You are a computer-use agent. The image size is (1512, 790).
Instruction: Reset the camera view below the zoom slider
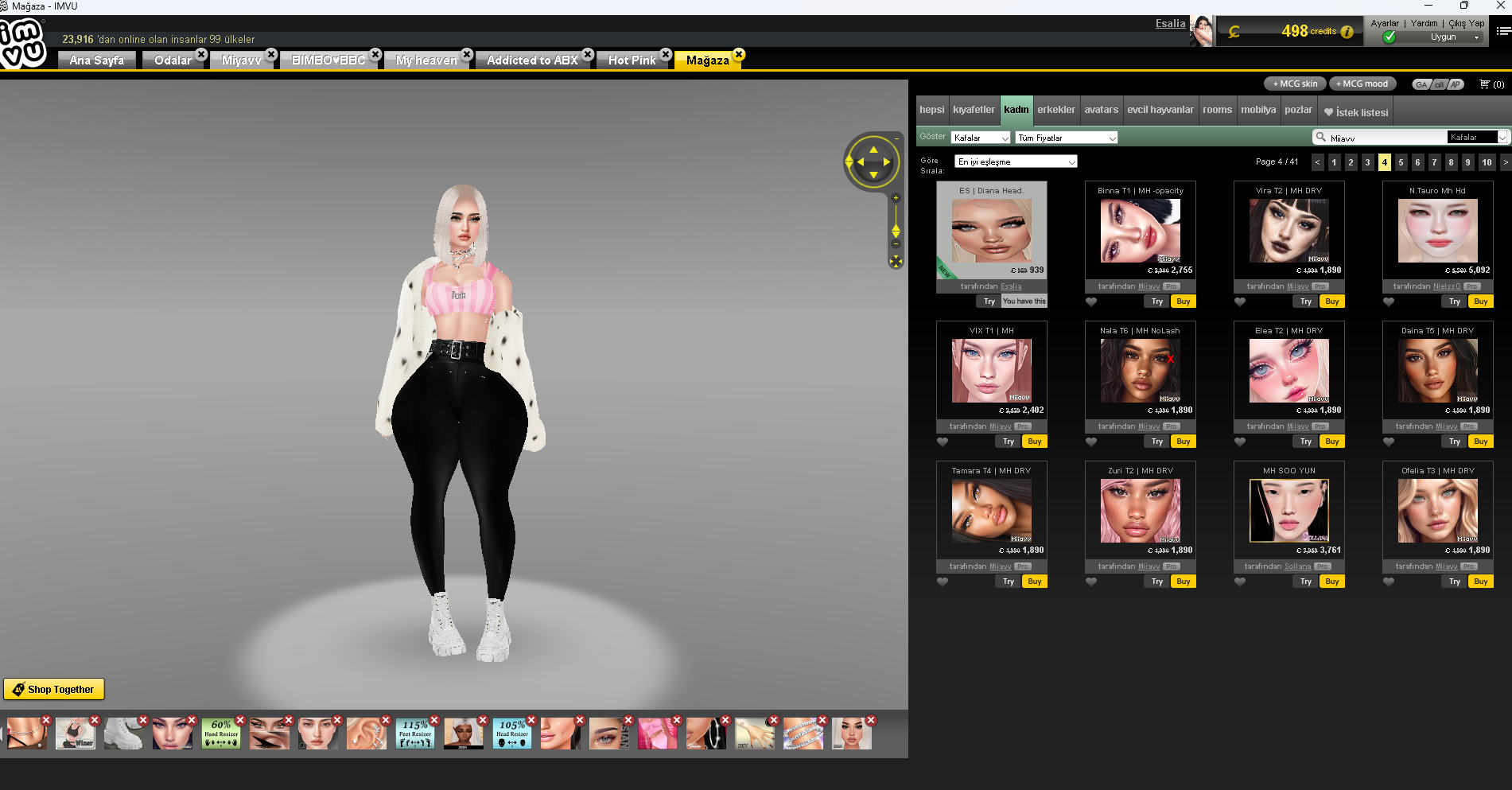pyautogui.click(x=896, y=261)
